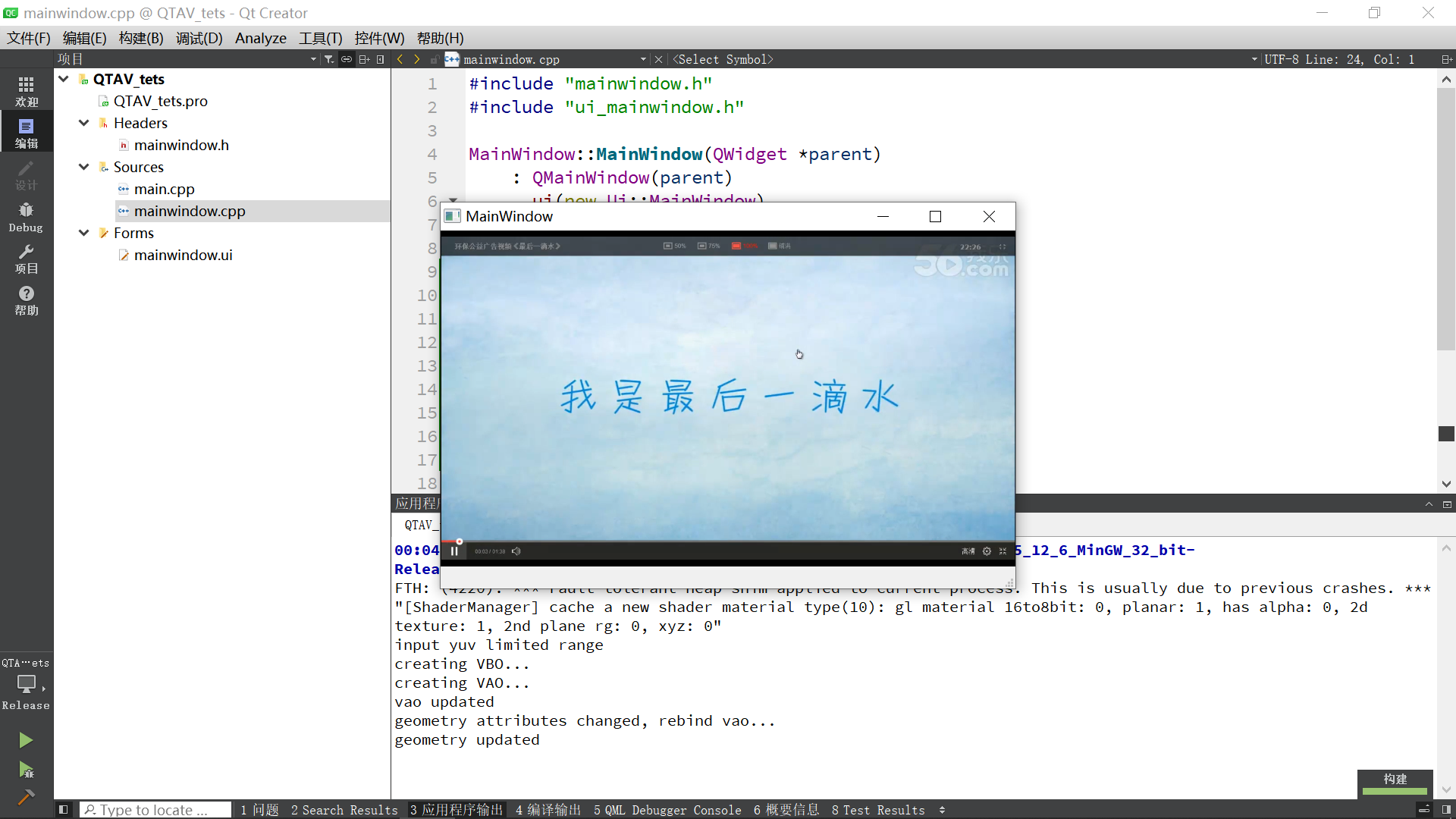The width and height of the screenshot is (1456, 819).
Task: Go back with the yellow left arrow
Action: (400, 59)
